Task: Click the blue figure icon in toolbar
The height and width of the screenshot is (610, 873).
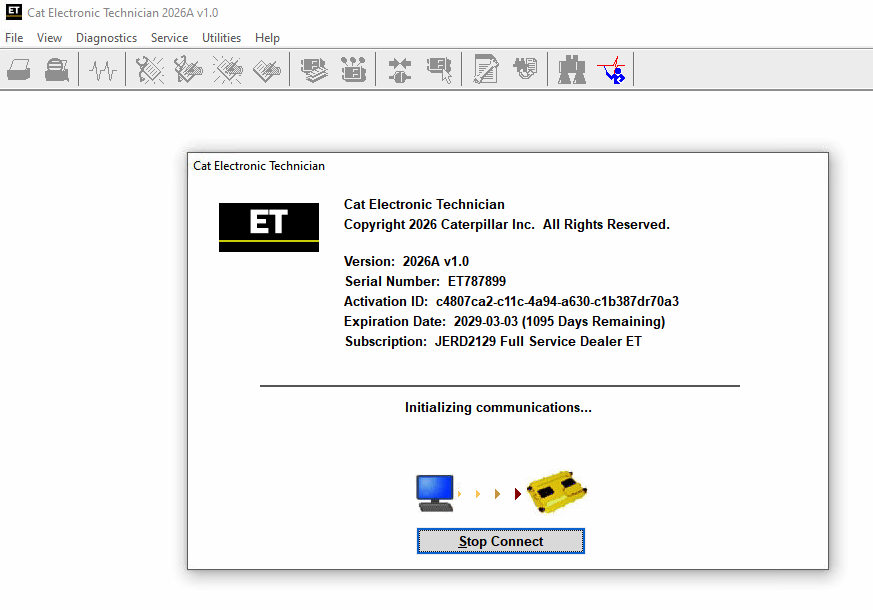Action: coord(611,70)
